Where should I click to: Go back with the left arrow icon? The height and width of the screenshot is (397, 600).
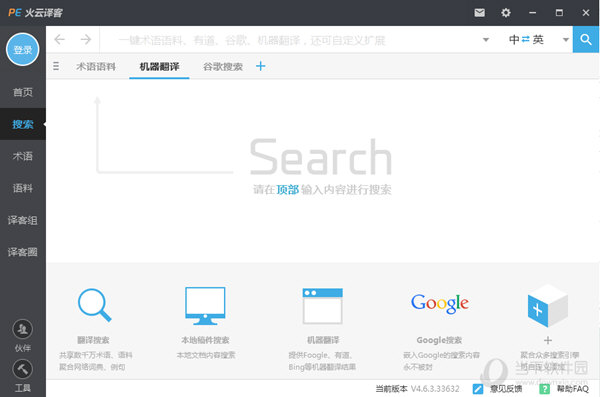click(x=60, y=39)
